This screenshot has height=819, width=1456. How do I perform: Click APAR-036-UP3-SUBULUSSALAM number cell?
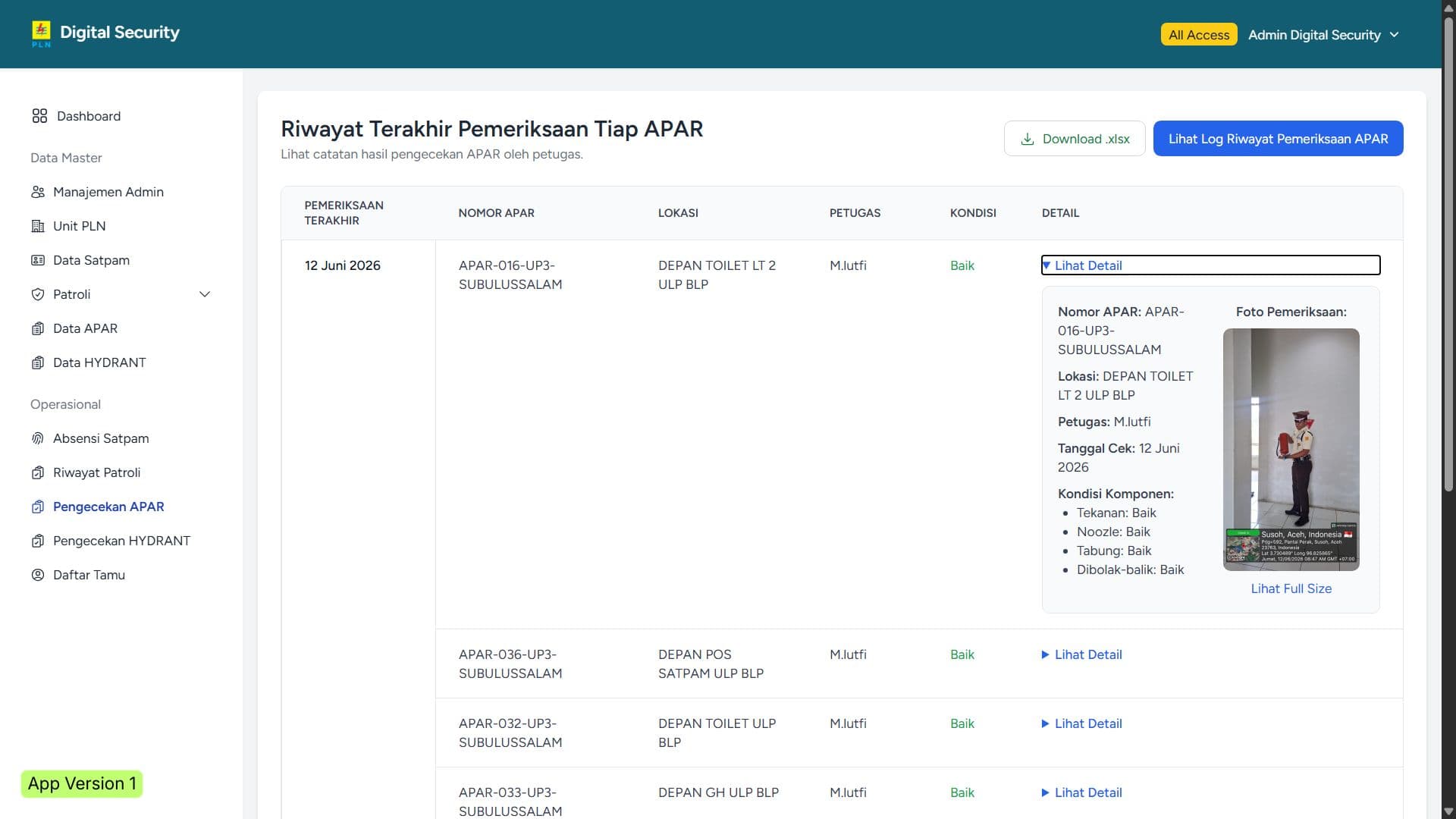pos(510,664)
